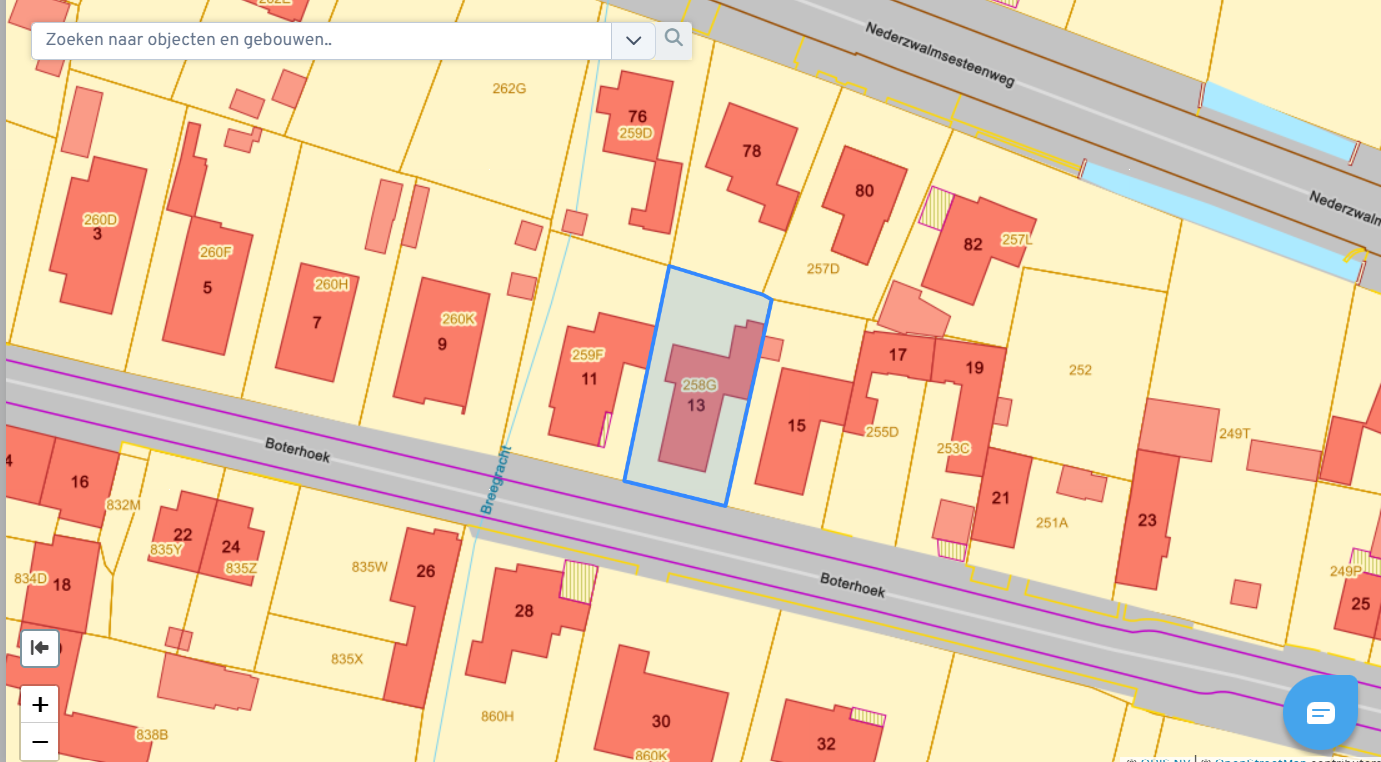Select building number 23
1381x762 pixels.
1147,520
